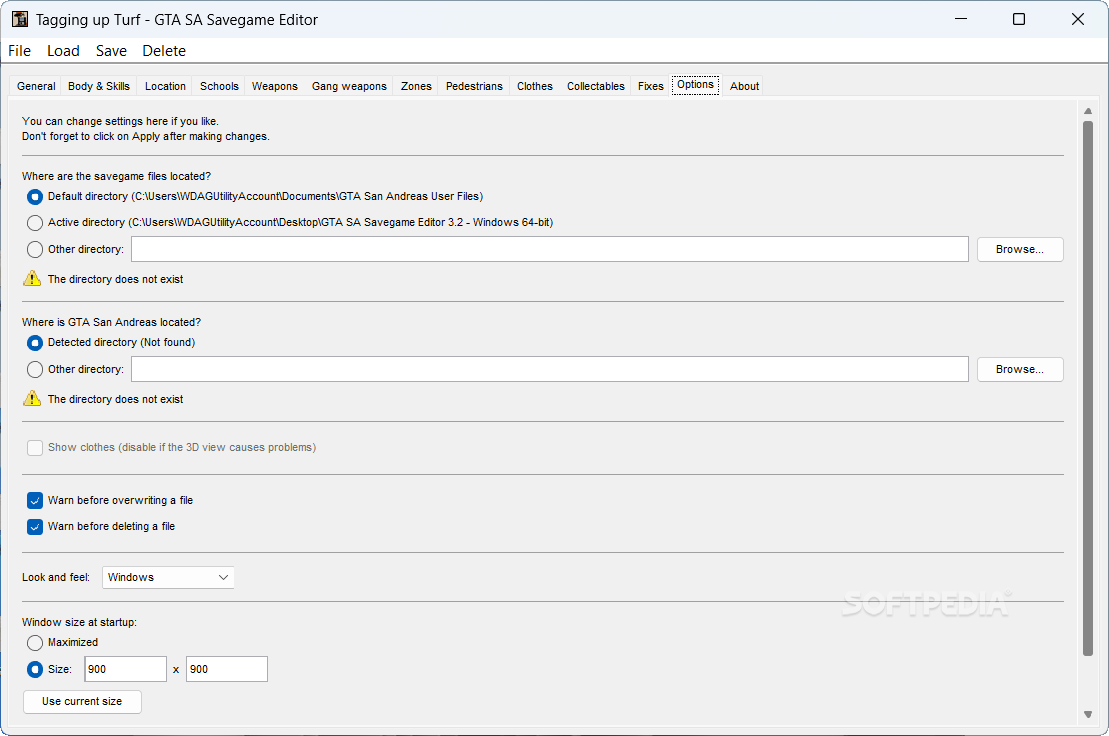Screen dimensions: 1109x736
Task: Click the GTA San Andreas directory text field
Action: (550, 370)
